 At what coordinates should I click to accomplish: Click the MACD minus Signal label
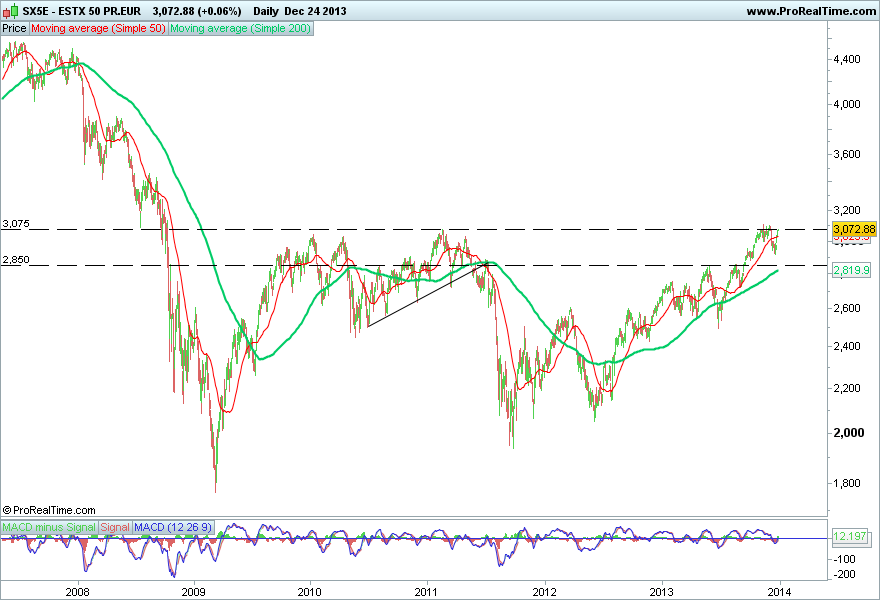pos(49,527)
